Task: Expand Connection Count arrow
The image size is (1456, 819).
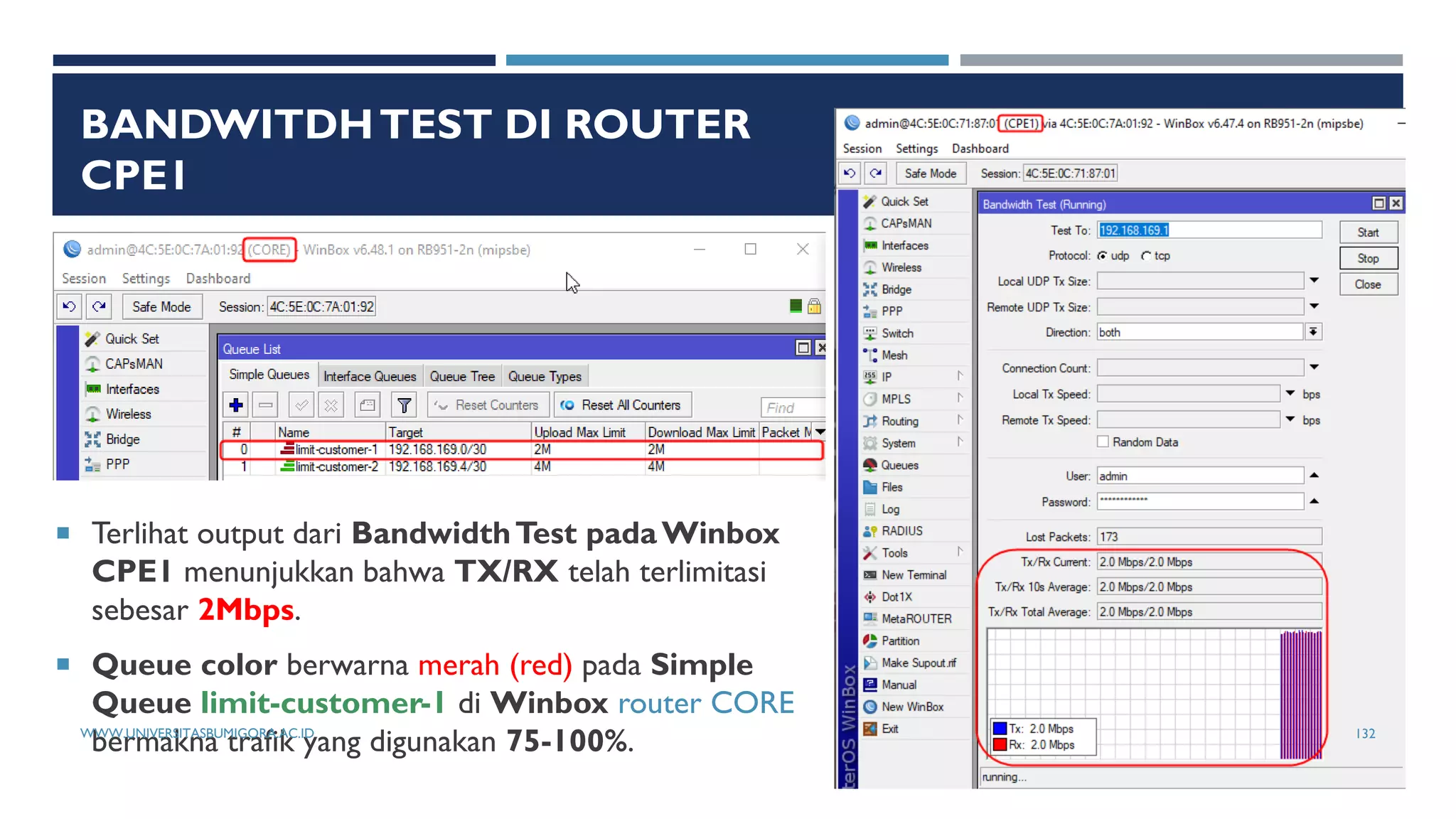Action: point(1314,368)
